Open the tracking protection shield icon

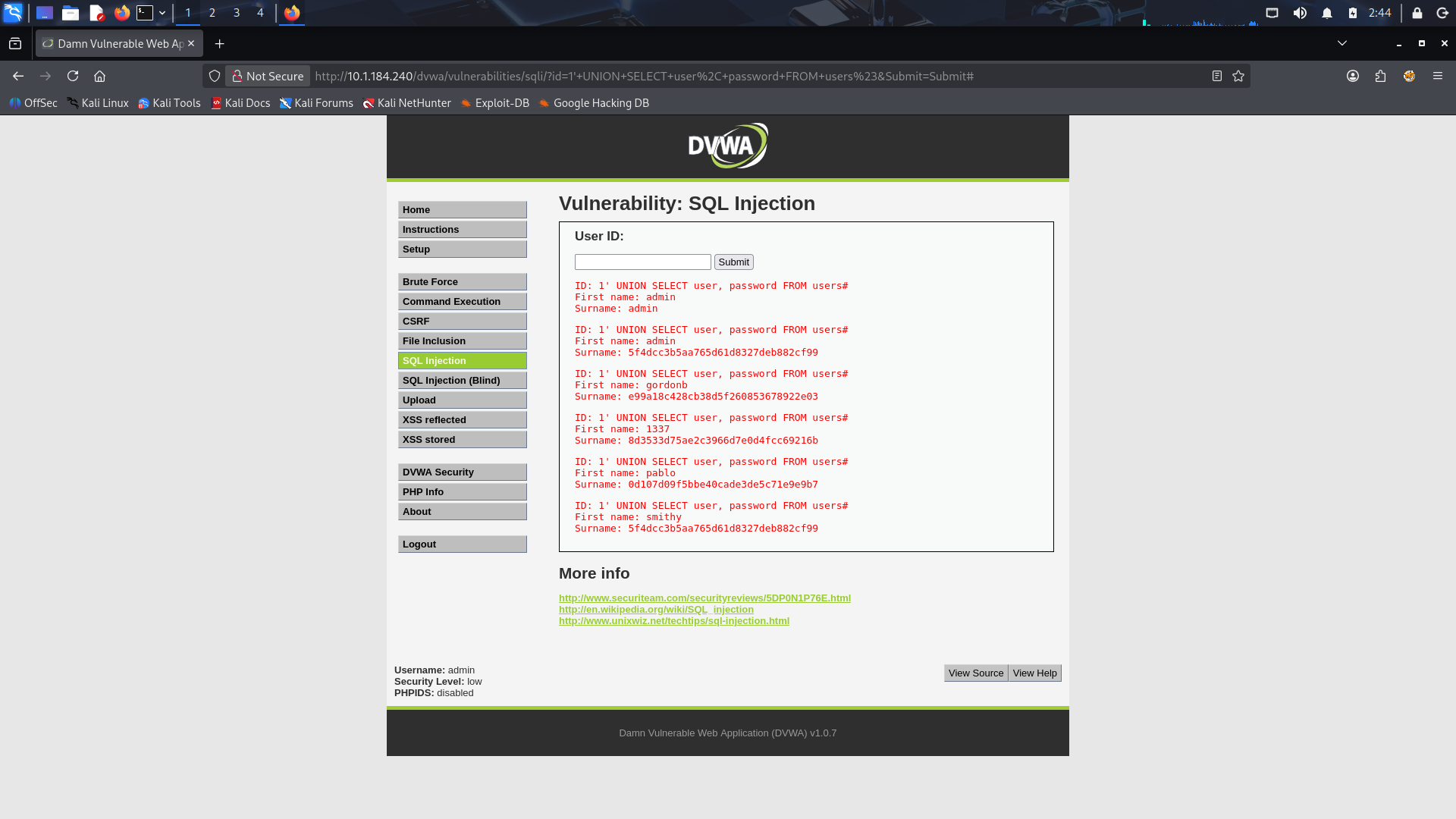(x=215, y=76)
